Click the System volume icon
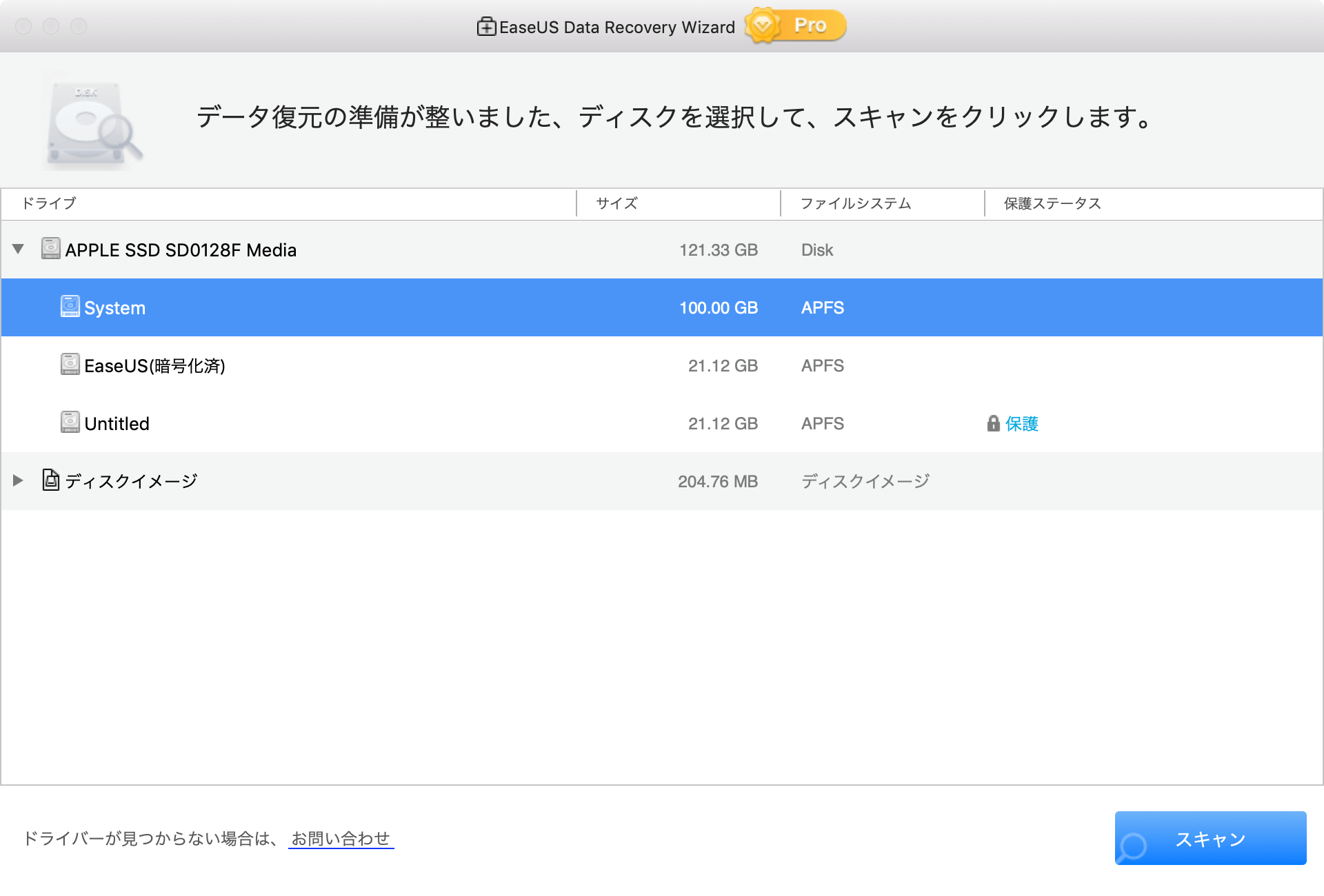 coord(70,306)
